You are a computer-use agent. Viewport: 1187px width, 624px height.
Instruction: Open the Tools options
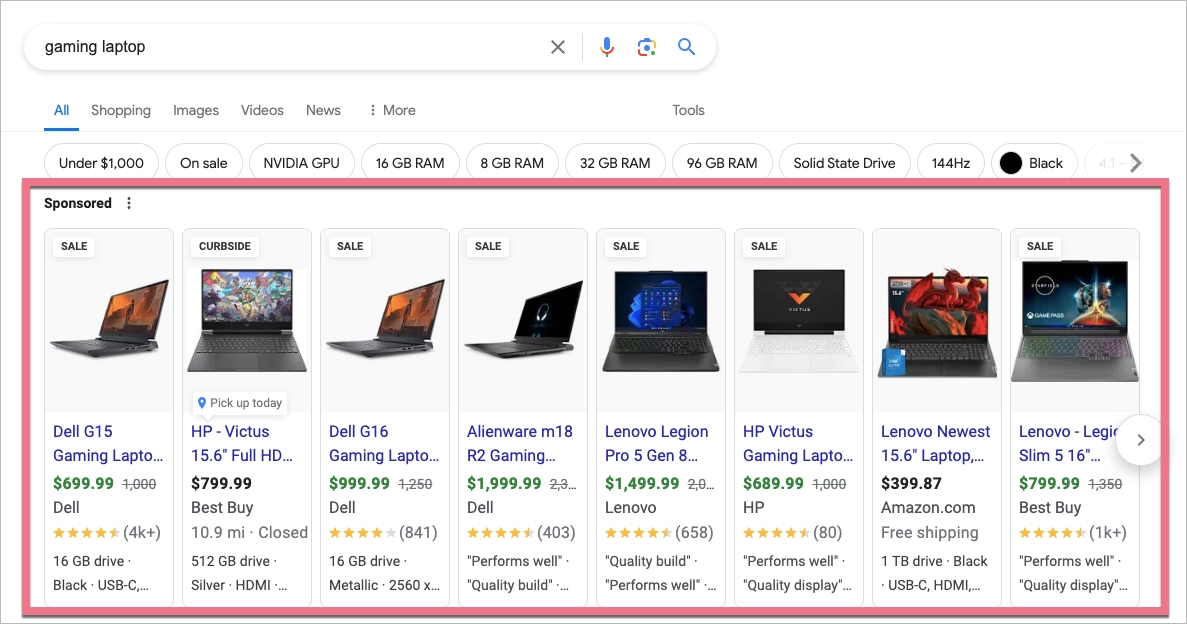[688, 110]
